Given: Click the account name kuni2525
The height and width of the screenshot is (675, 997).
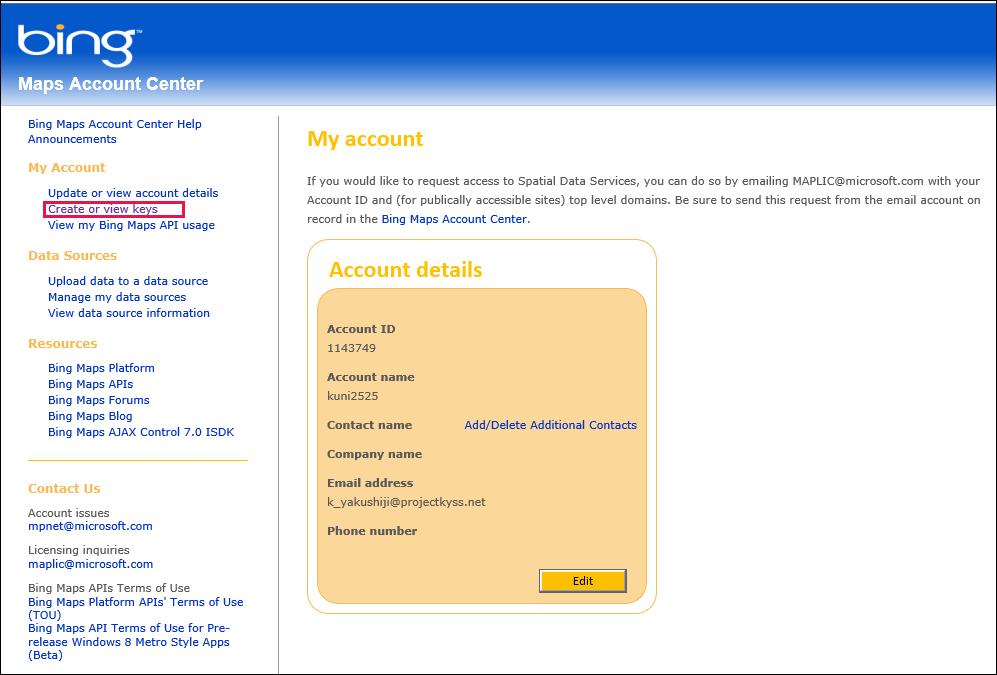Looking at the screenshot, I should [x=353, y=396].
